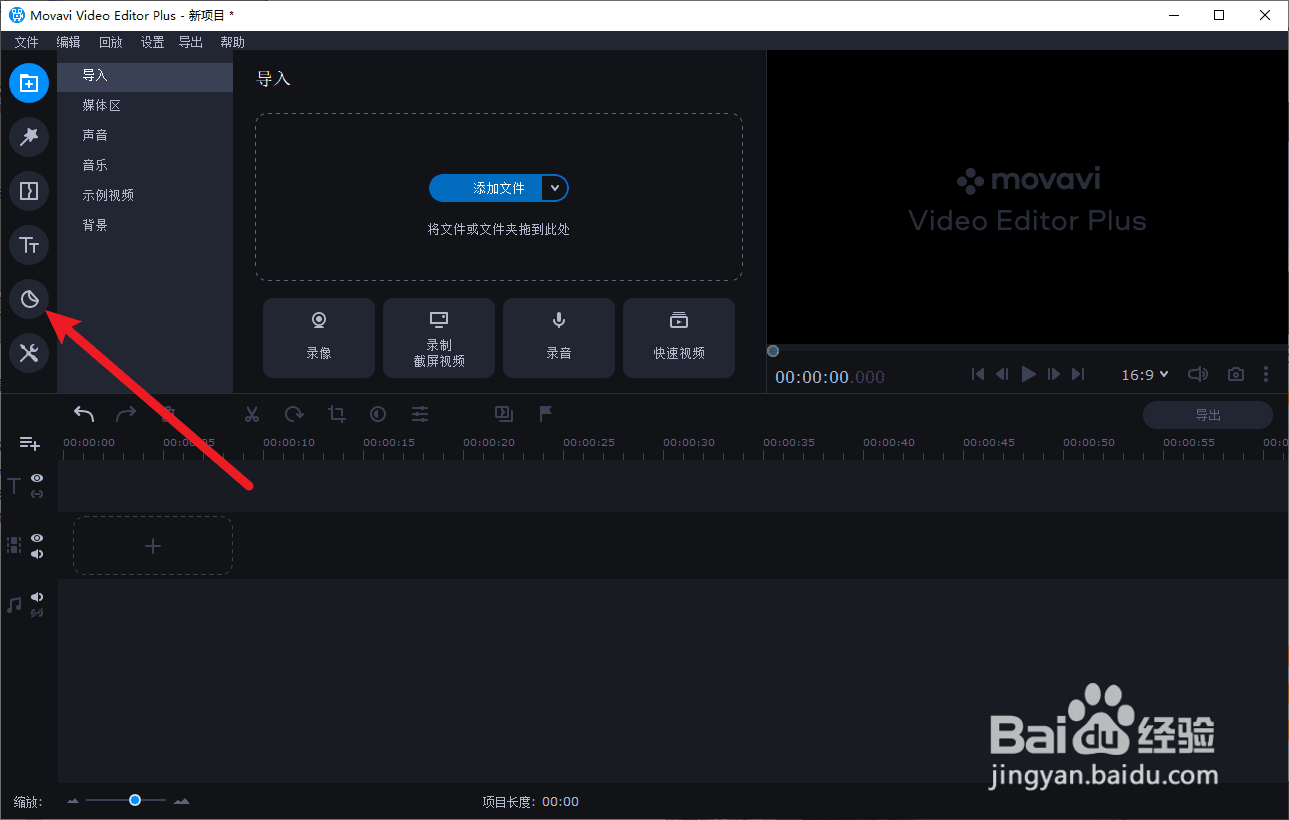Step forward one frame
1289x820 pixels.
click(1054, 374)
